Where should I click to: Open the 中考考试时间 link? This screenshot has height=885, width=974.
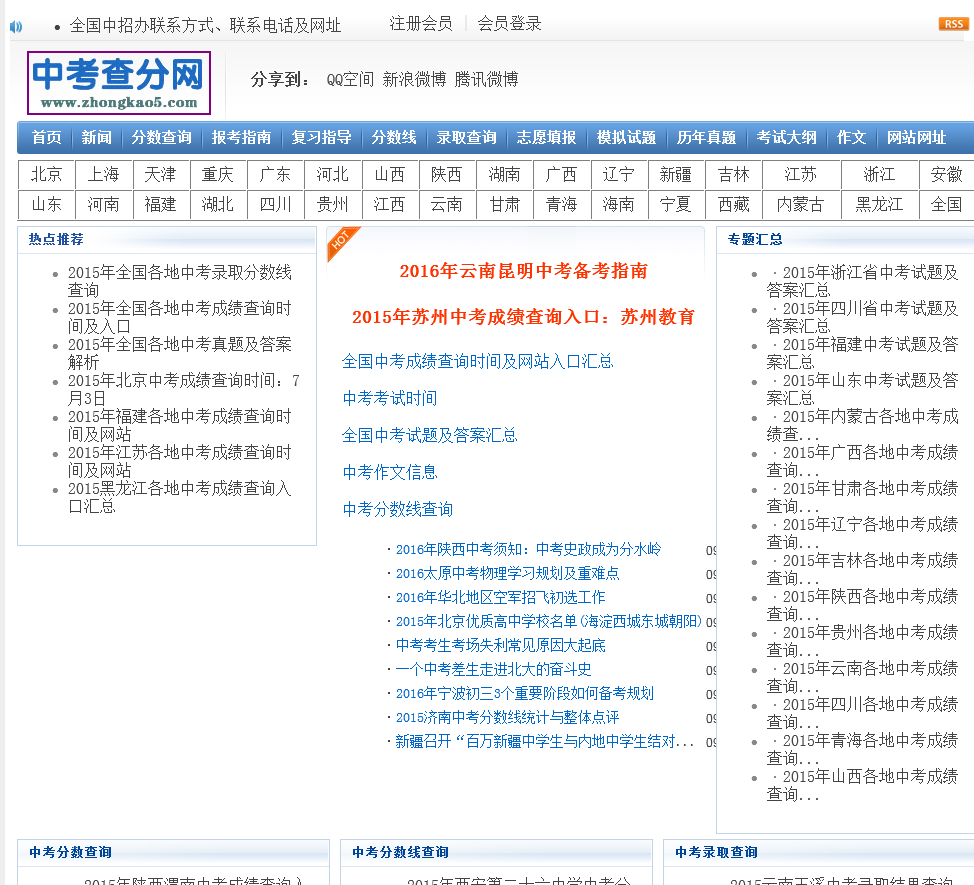pyautogui.click(x=390, y=399)
